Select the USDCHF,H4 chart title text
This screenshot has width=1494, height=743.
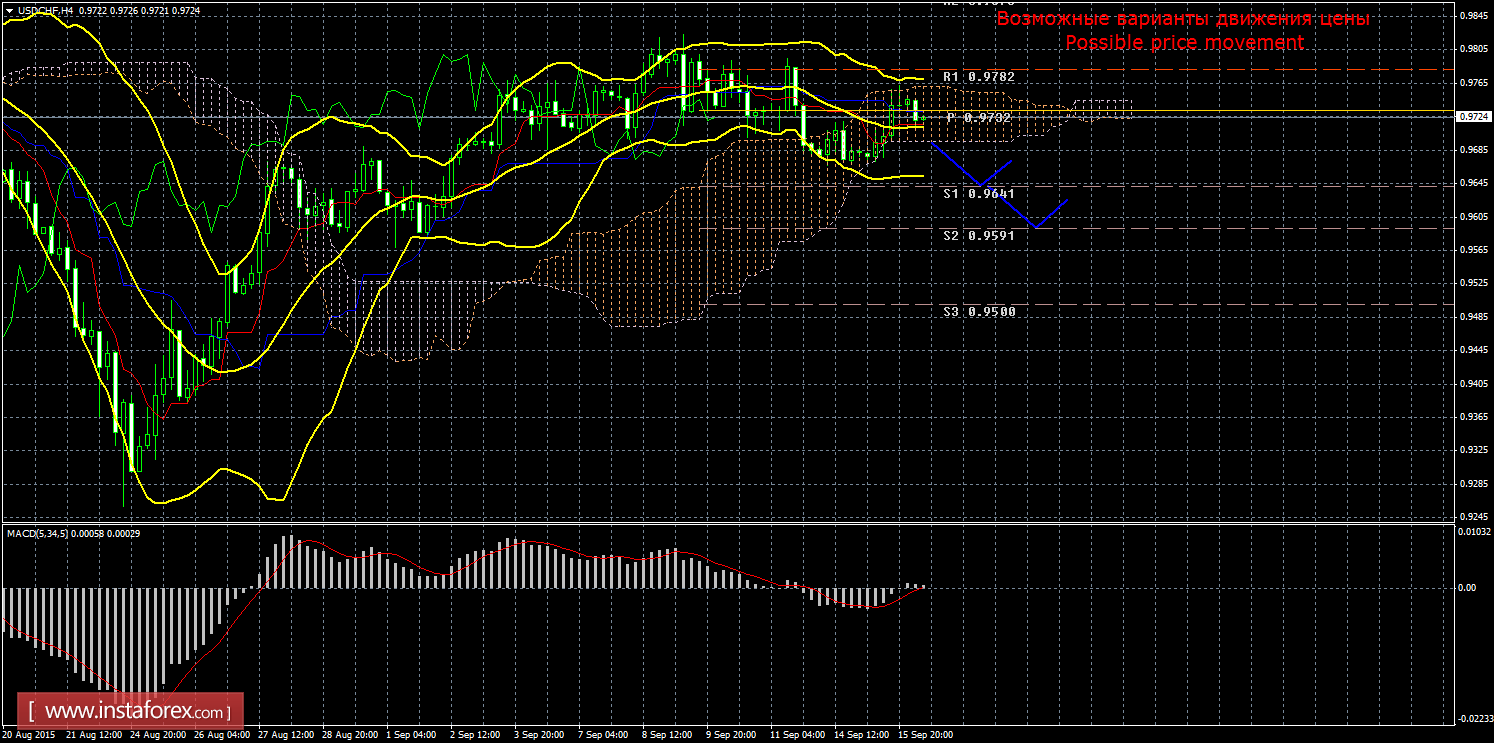pyautogui.click(x=44, y=9)
